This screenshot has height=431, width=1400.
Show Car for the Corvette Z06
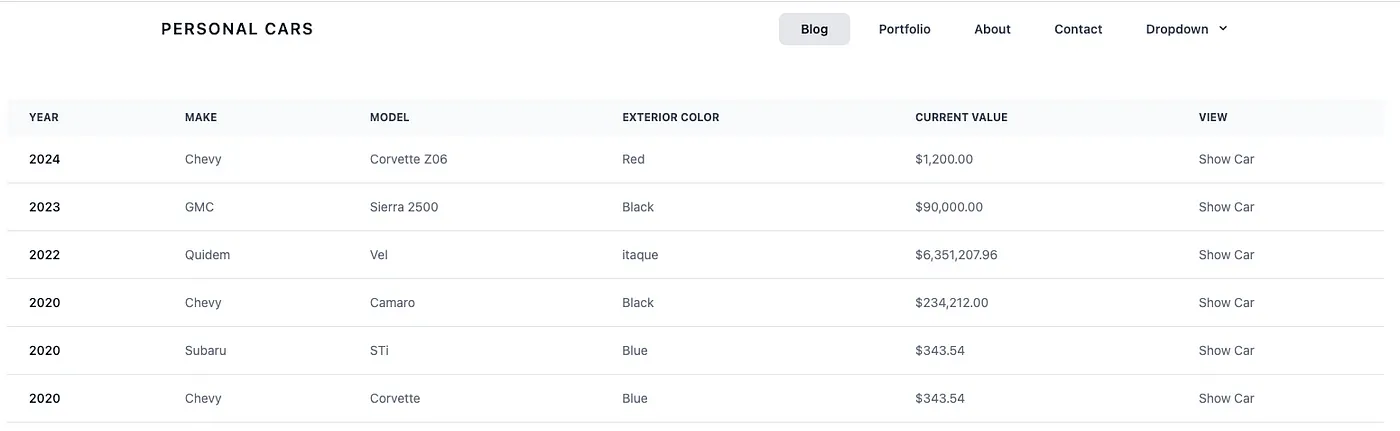click(1226, 159)
